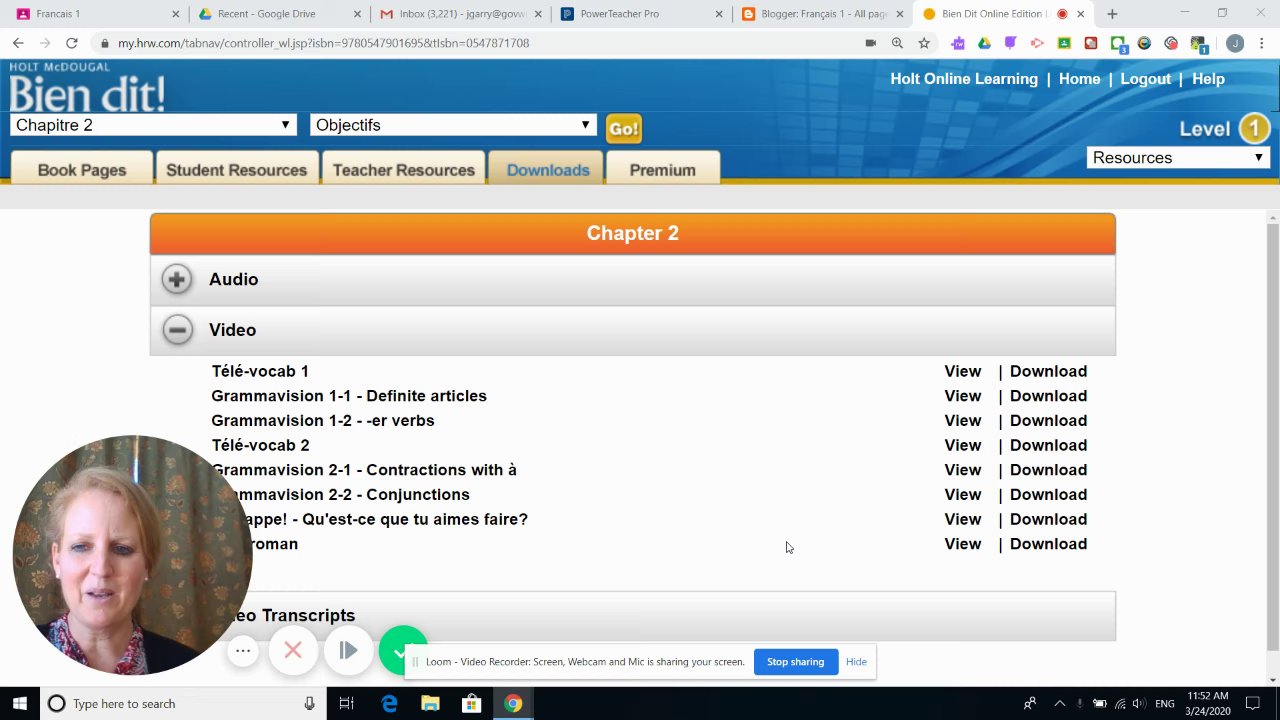Screen dimensions: 1280x720
Task: View Qu'est-ce que tu aimes faire video
Action: pyautogui.click(x=963, y=519)
